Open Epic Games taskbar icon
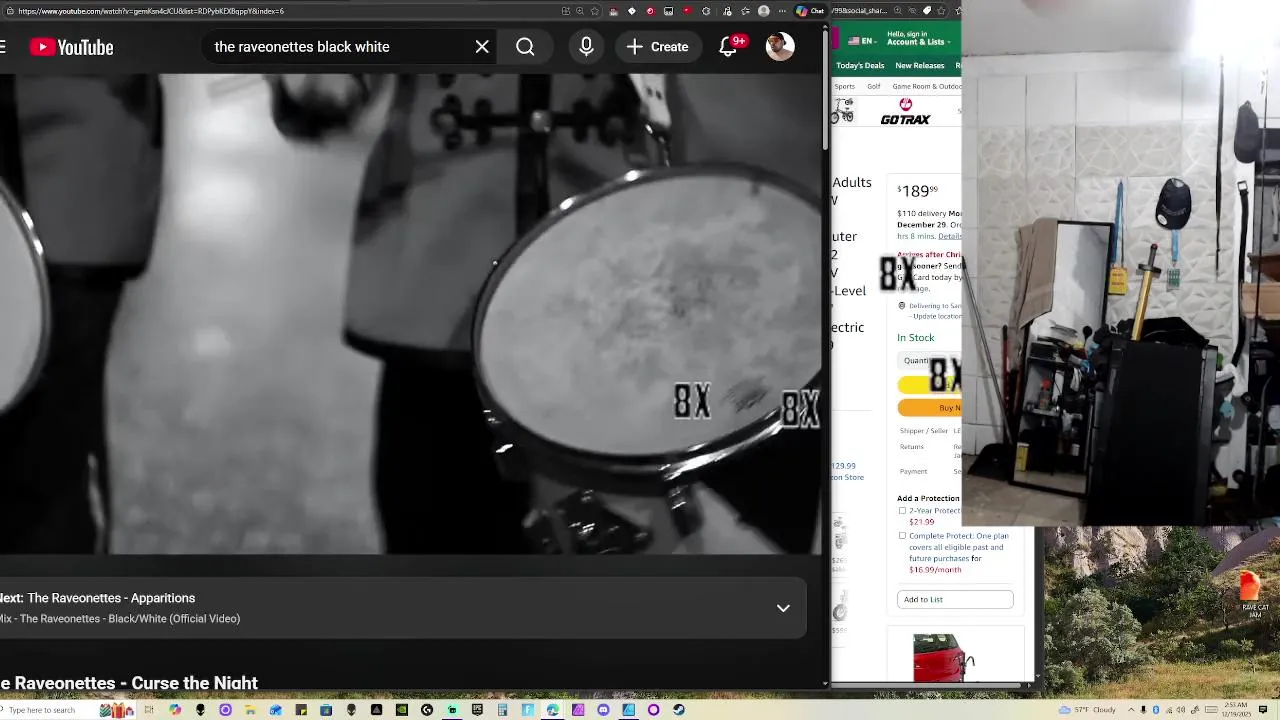 (477, 710)
